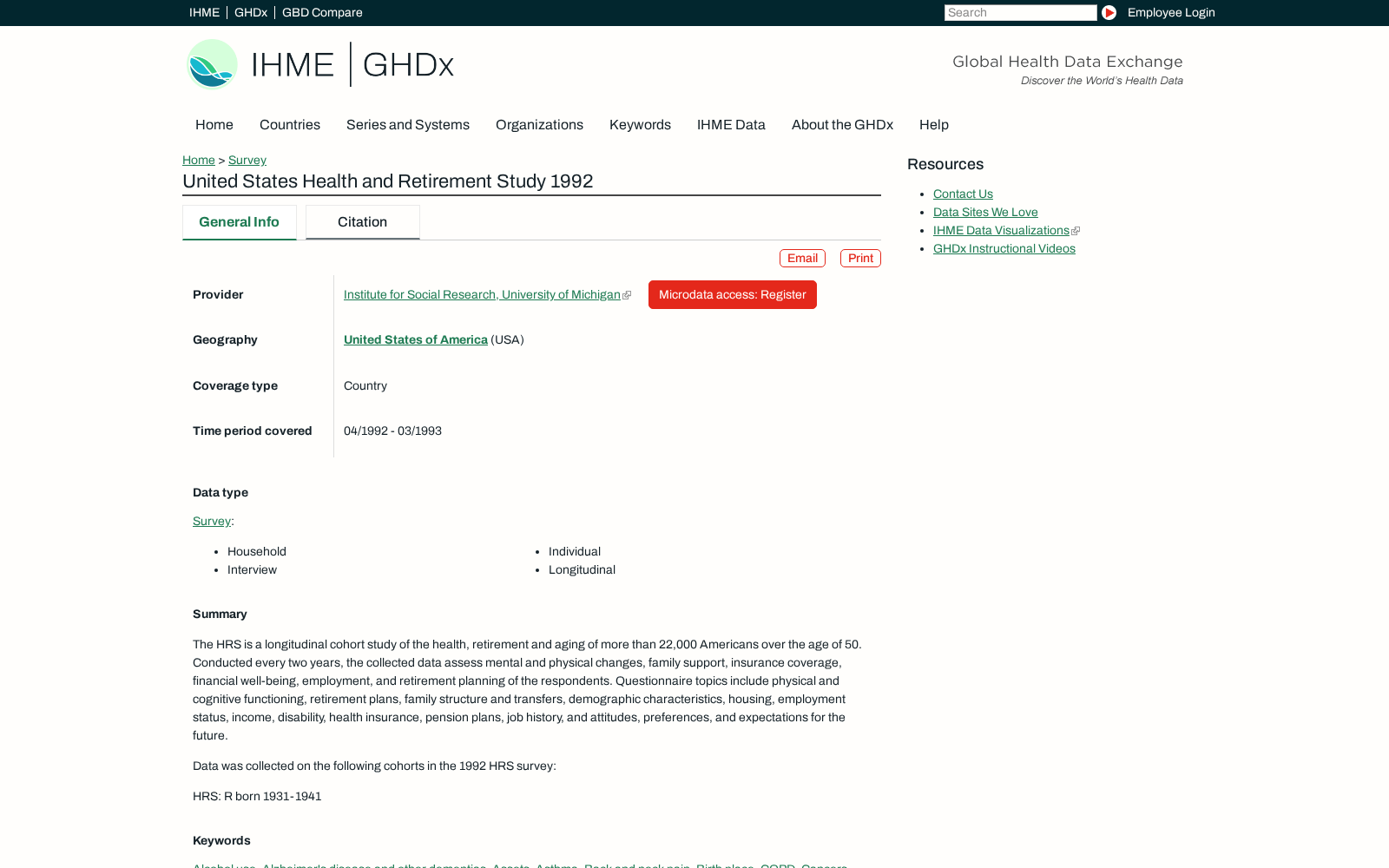The image size is (1389, 868).
Task: Click the IHME leaf logo icon
Action: point(212,64)
